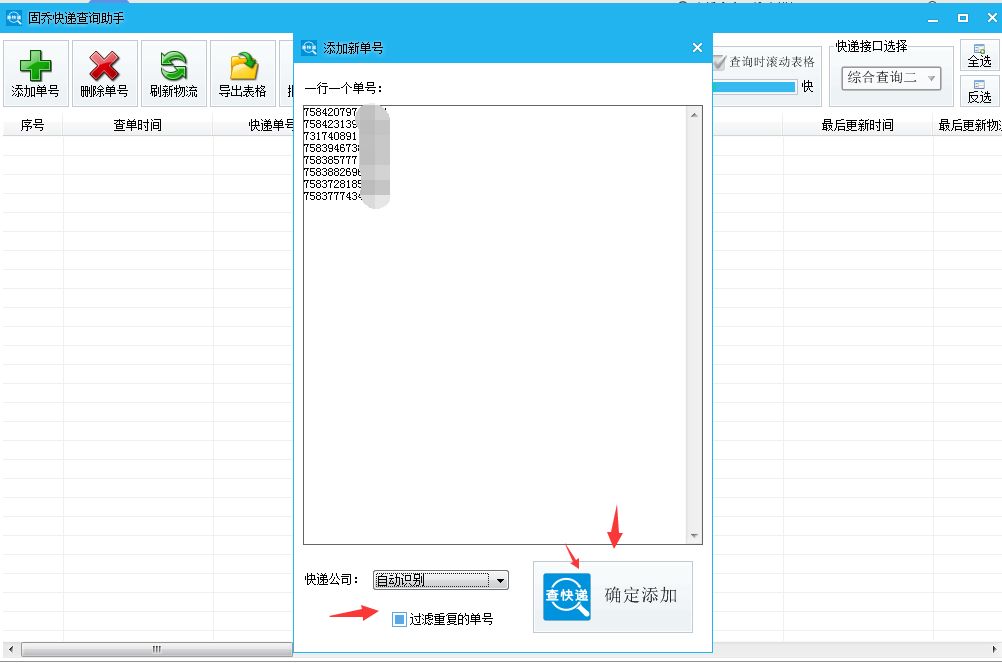Click the 添加单号 green plus icon
Screen dimensions: 1002x663
click(x=35, y=65)
